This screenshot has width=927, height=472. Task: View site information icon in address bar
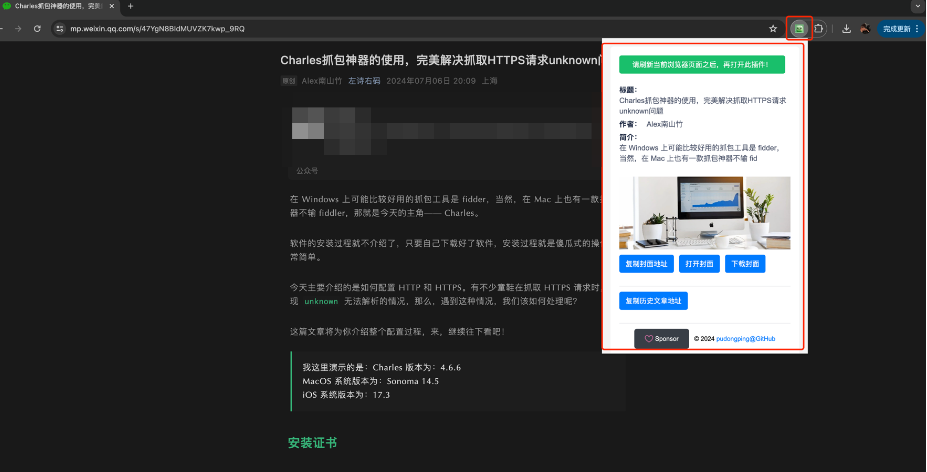click(60, 29)
